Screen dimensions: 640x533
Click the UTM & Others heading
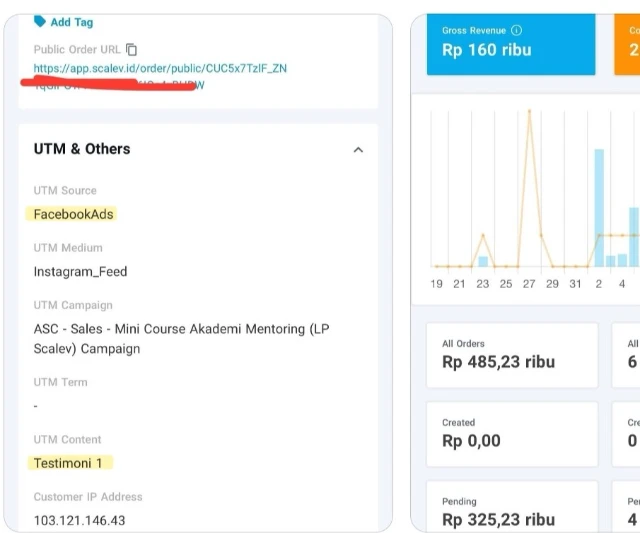click(x=82, y=149)
